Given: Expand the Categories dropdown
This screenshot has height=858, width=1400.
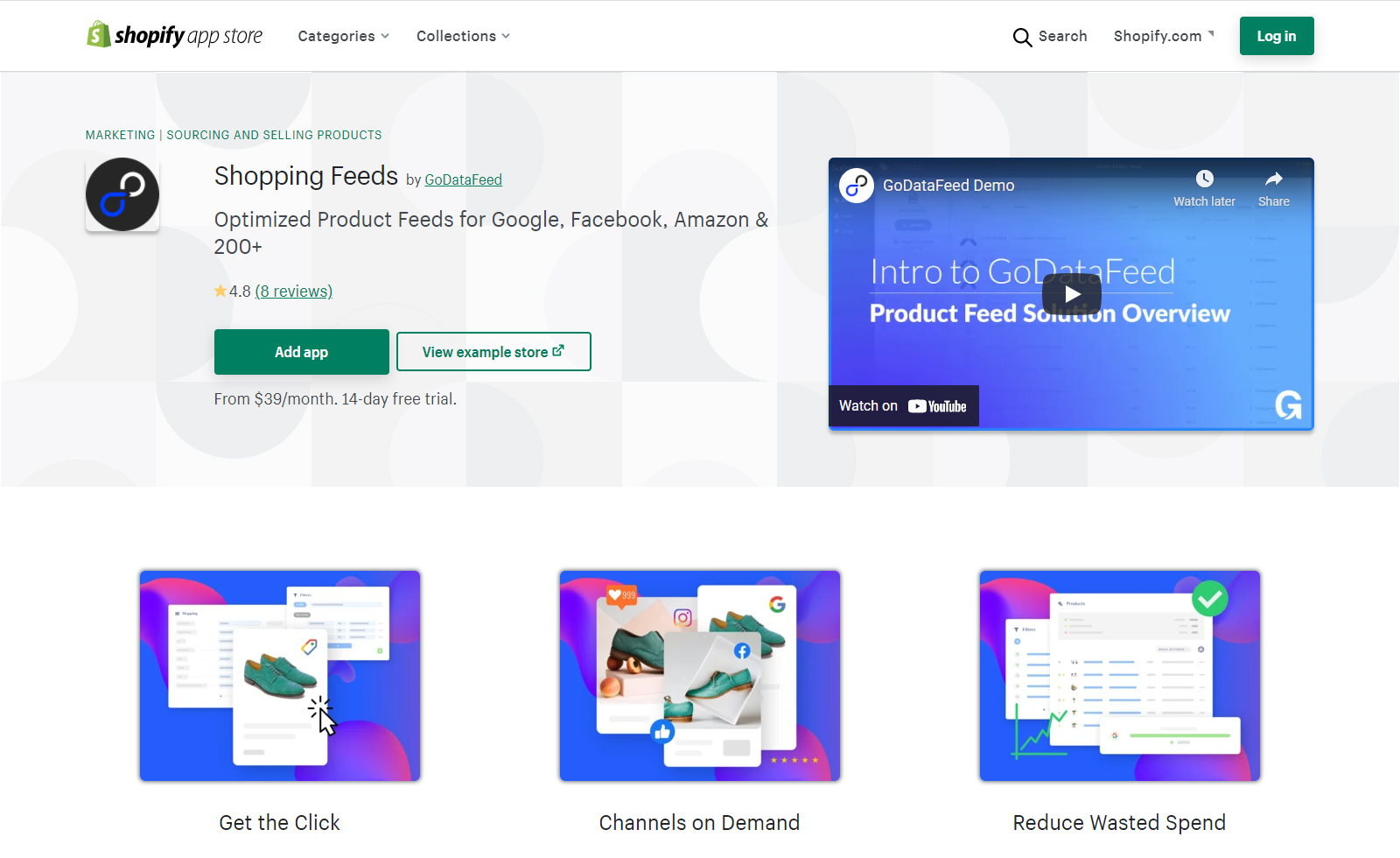Looking at the screenshot, I should (343, 36).
